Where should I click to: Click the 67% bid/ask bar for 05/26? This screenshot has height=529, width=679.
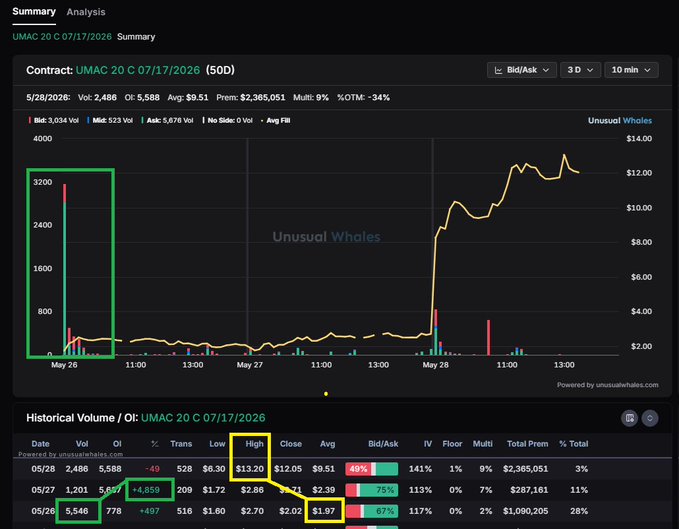[x=372, y=511]
